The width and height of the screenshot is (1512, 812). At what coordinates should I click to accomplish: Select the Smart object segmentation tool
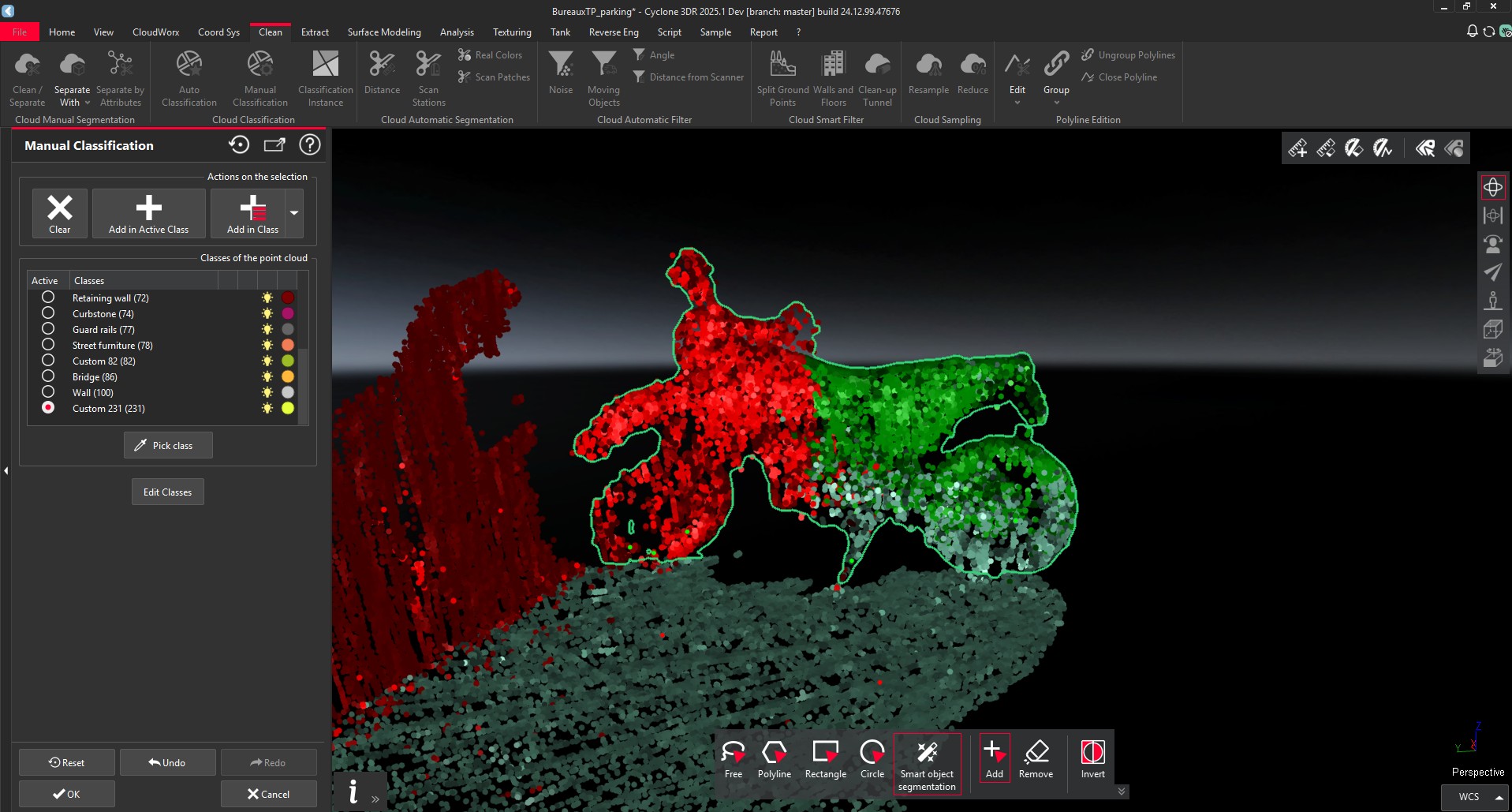tap(927, 763)
